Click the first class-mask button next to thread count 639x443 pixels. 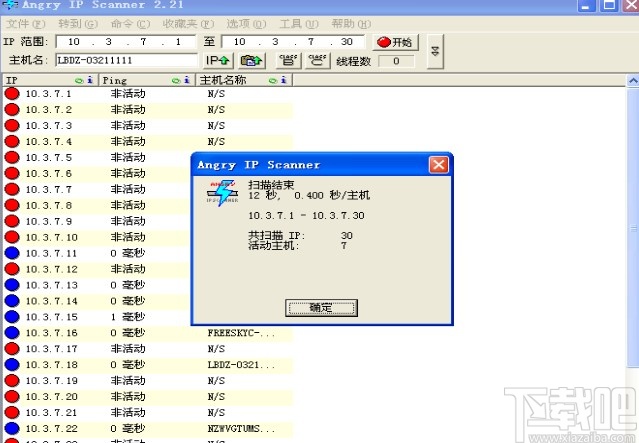[x=289, y=61]
